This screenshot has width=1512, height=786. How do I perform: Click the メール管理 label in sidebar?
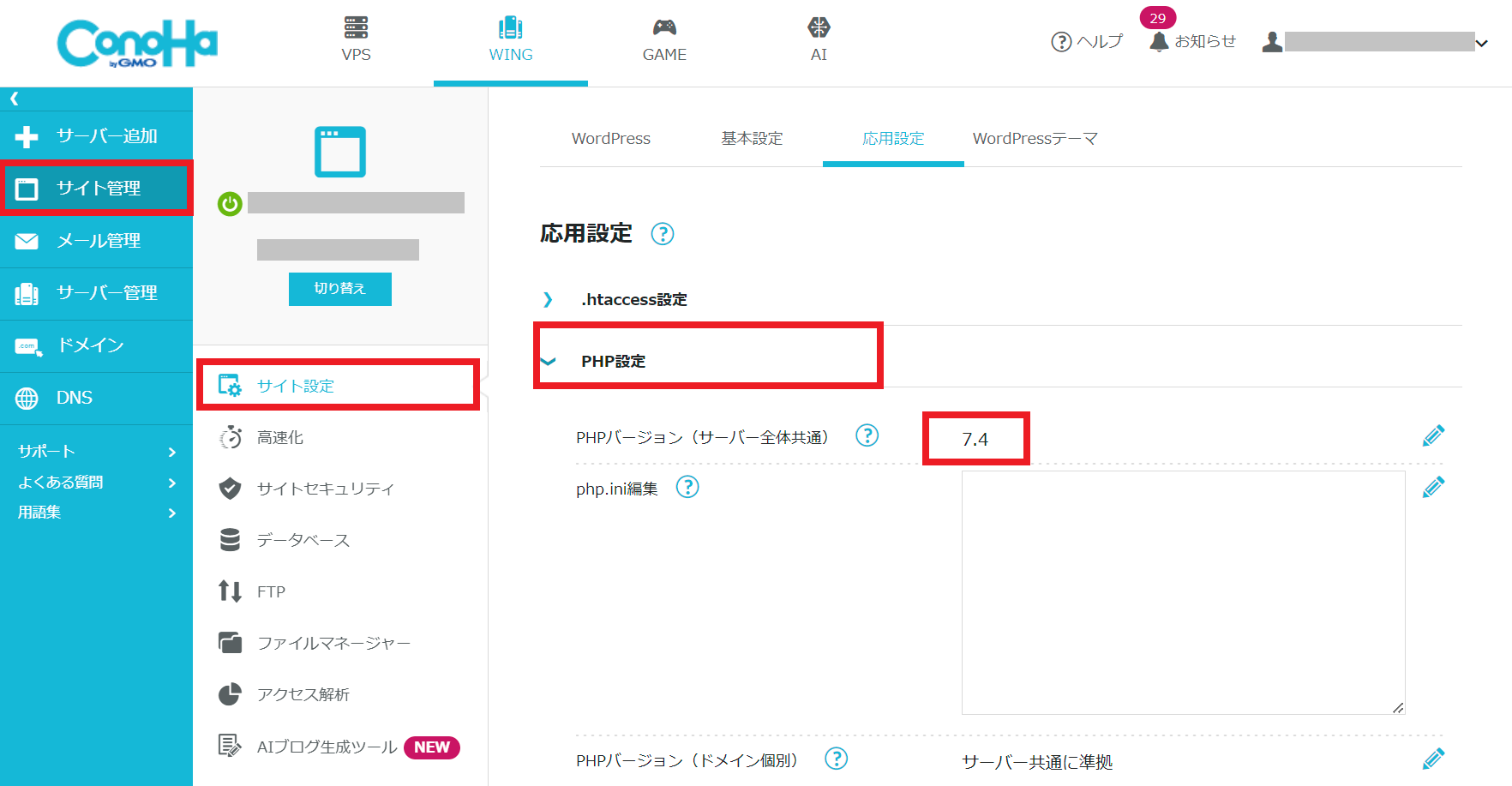tap(99, 241)
